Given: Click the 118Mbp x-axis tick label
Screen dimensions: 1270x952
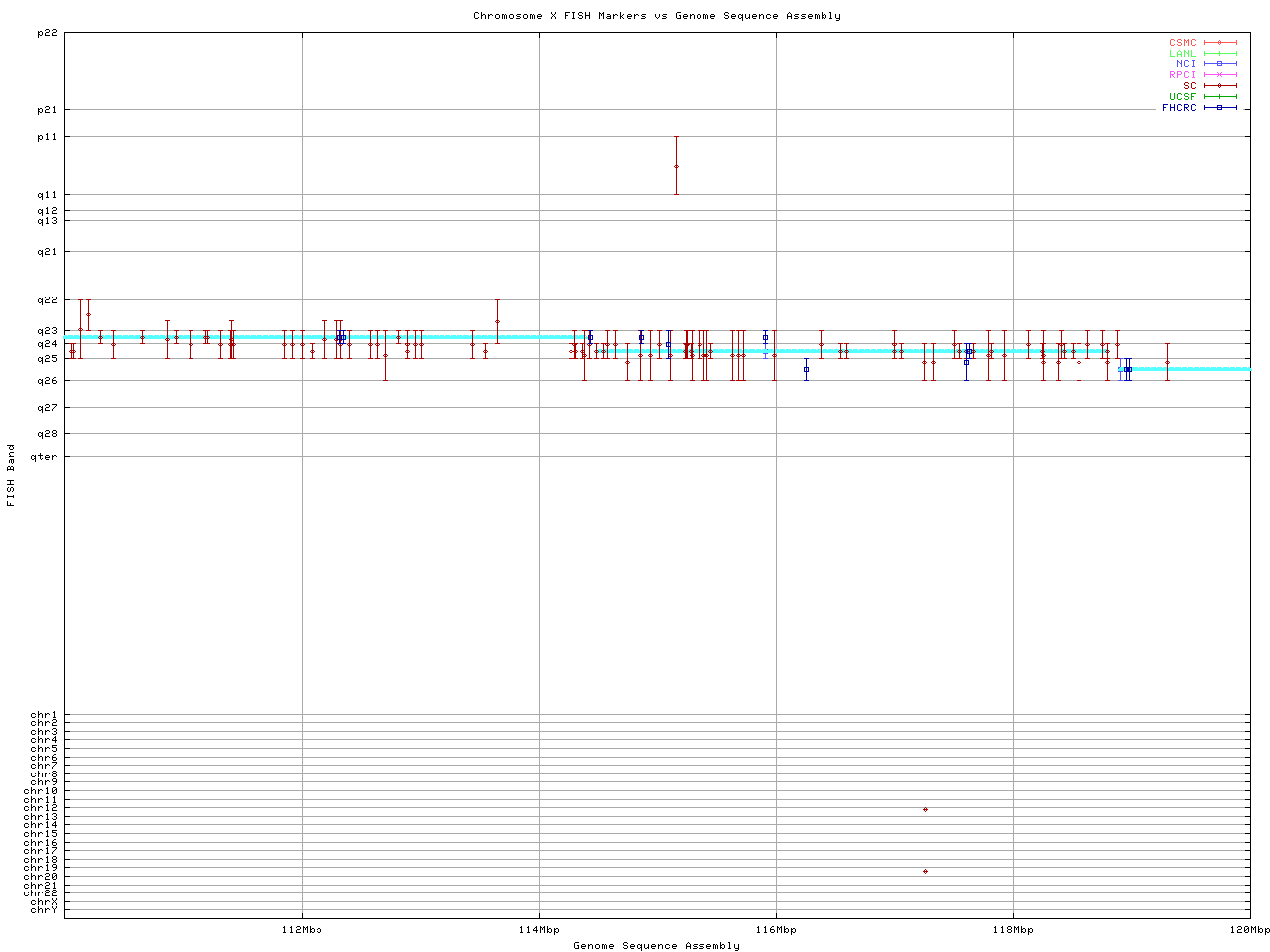Looking at the screenshot, I should (1013, 930).
